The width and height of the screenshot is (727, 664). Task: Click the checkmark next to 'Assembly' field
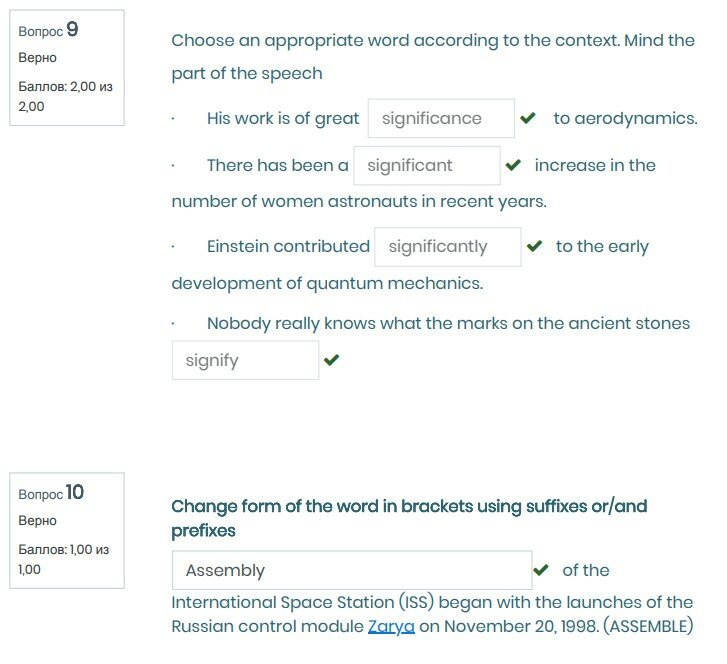(541, 570)
